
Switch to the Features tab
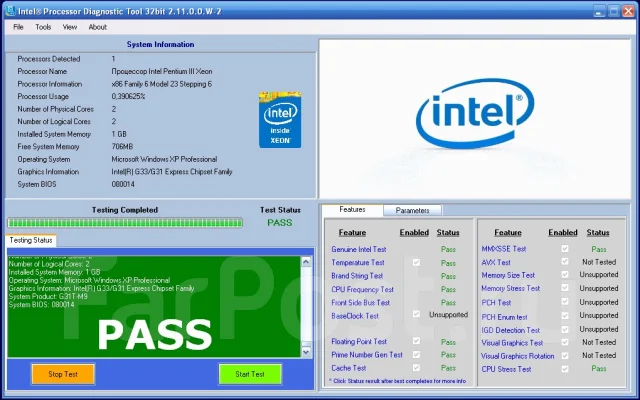(x=352, y=210)
